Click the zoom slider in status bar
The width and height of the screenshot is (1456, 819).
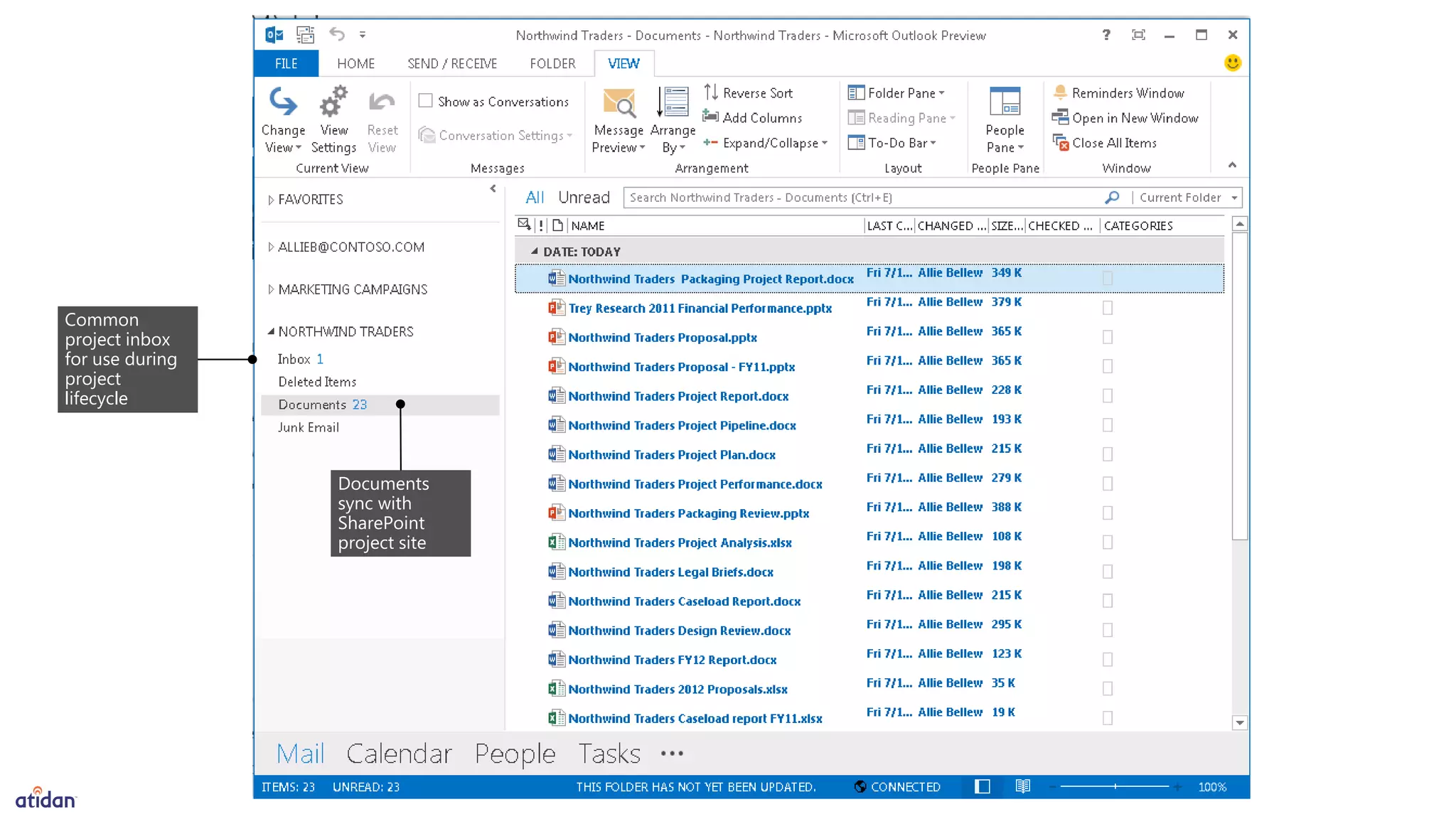pyautogui.click(x=1115, y=786)
